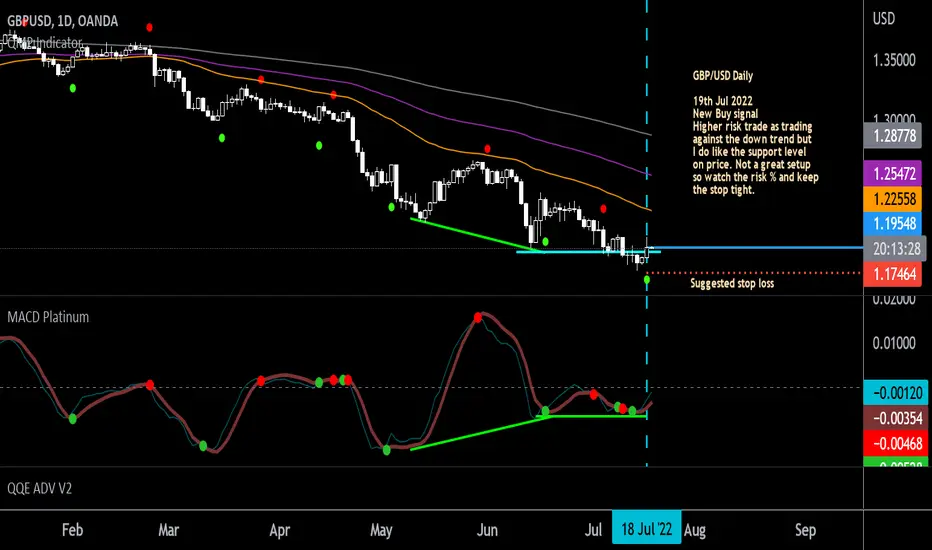Click the 20:13:28 countdown timer label
The image size is (932, 550).
pyautogui.click(x=893, y=249)
